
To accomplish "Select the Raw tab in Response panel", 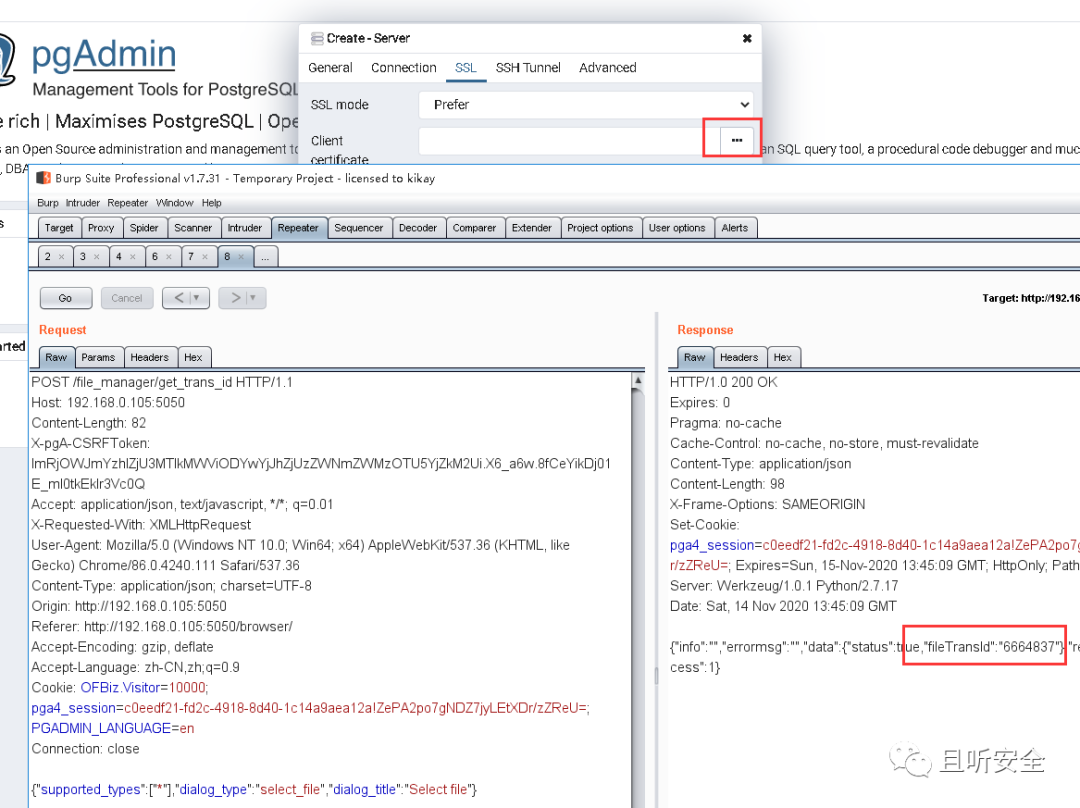I will [x=695, y=358].
